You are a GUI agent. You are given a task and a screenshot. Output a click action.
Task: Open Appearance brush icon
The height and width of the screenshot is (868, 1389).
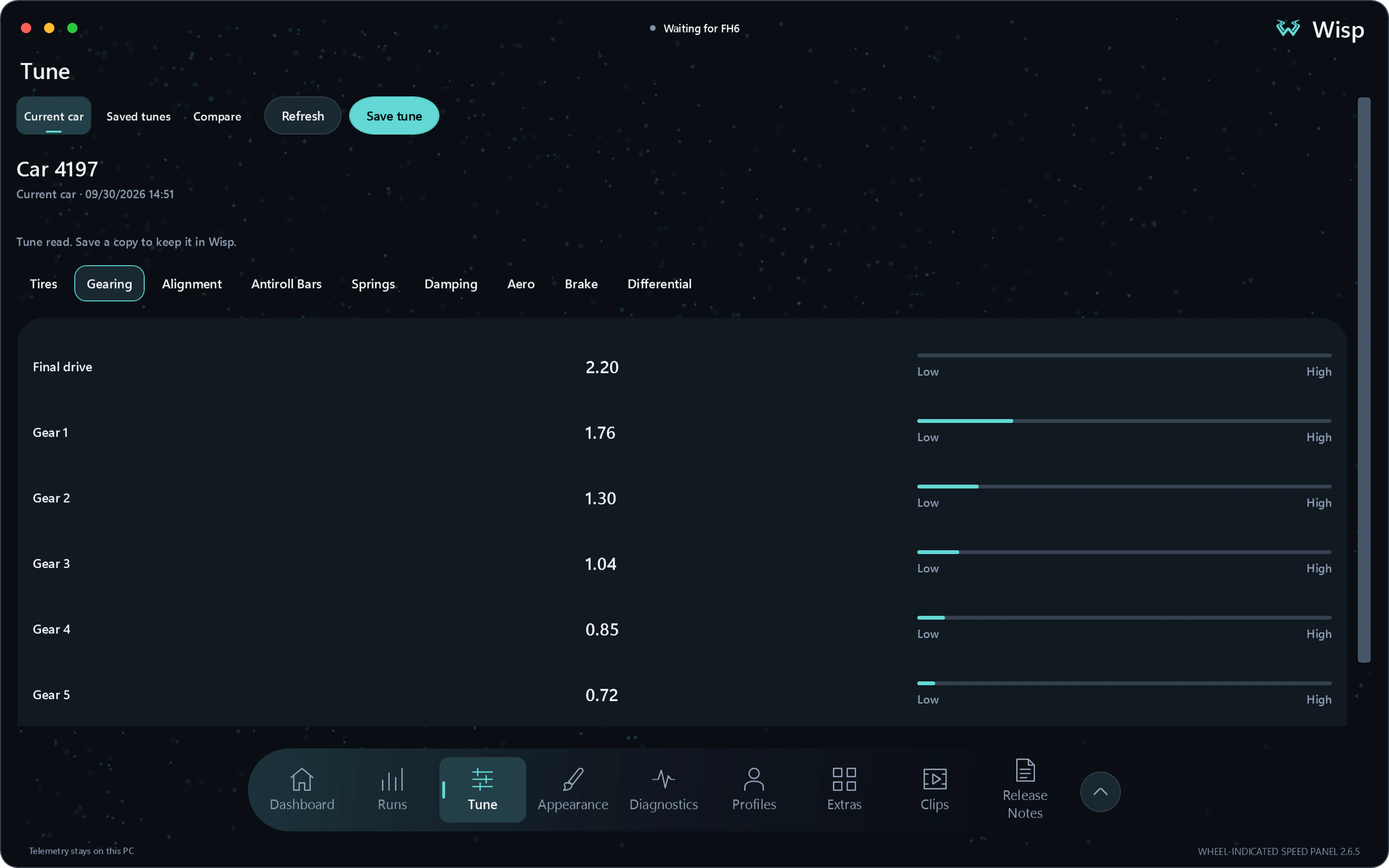(573, 779)
